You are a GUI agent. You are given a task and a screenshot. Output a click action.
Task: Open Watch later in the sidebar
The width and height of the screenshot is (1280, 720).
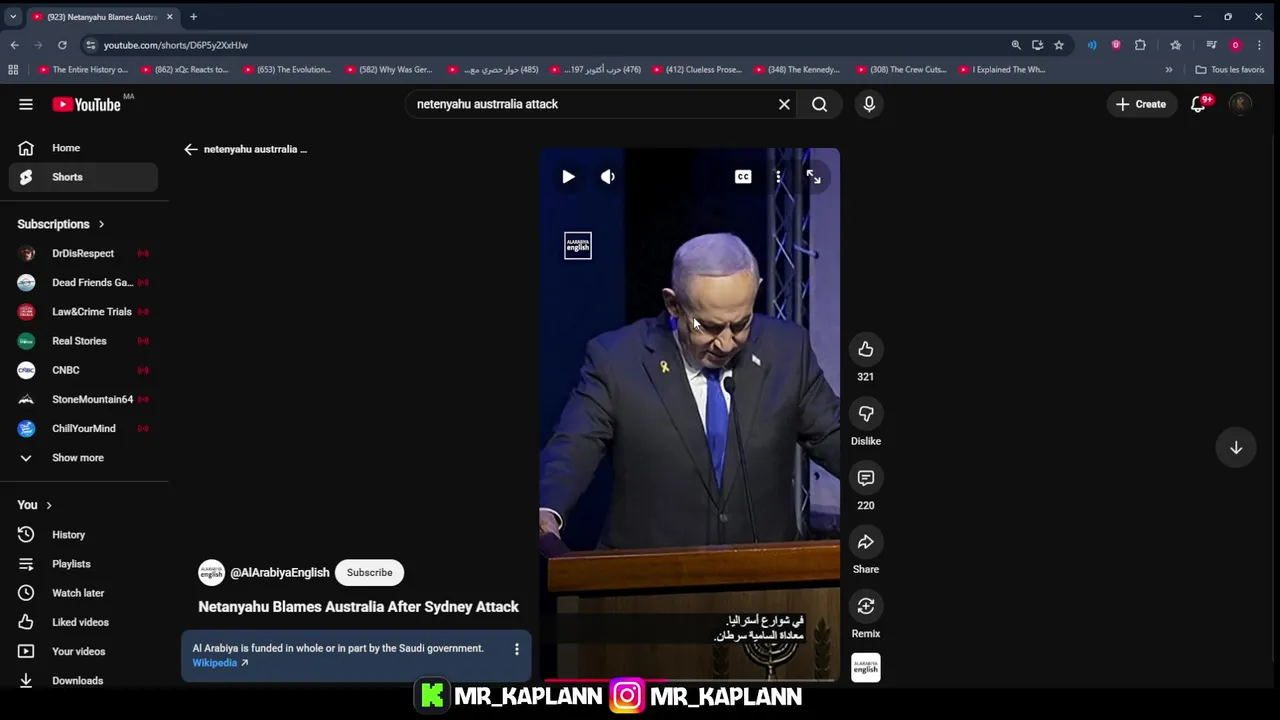84,593
